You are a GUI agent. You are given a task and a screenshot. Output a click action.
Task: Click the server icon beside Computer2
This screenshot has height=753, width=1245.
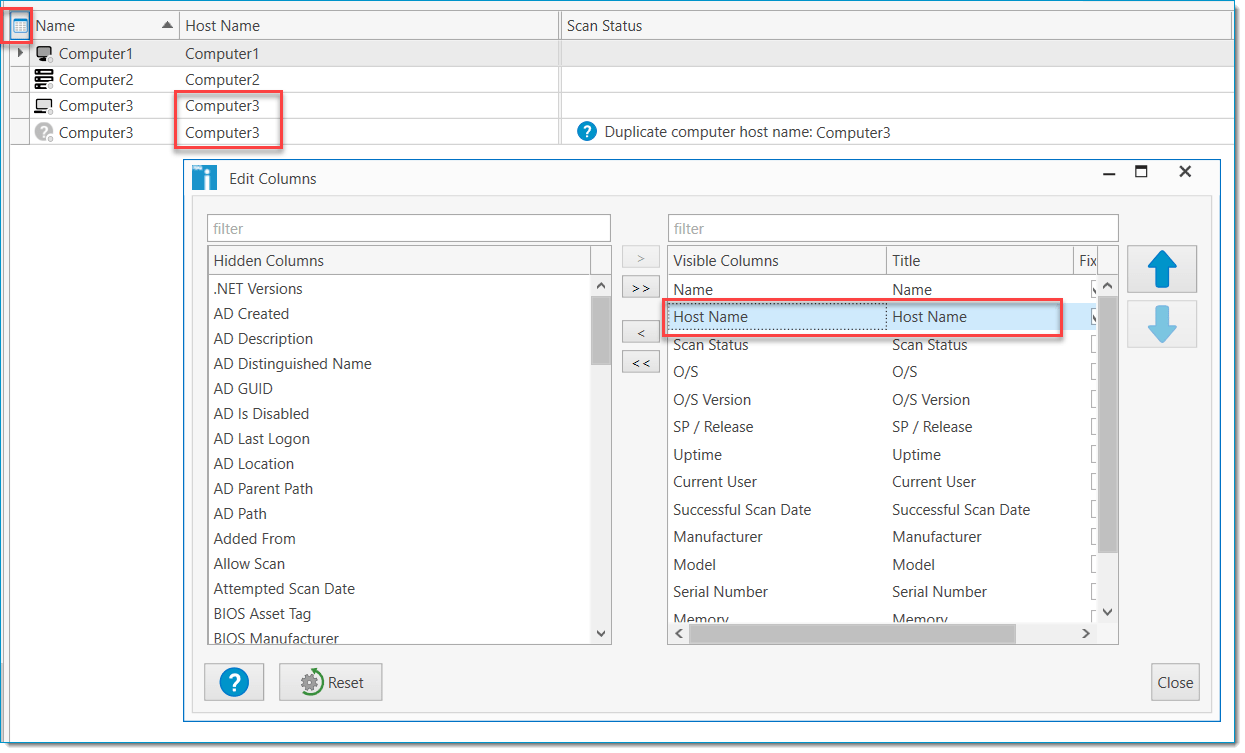coord(43,79)
